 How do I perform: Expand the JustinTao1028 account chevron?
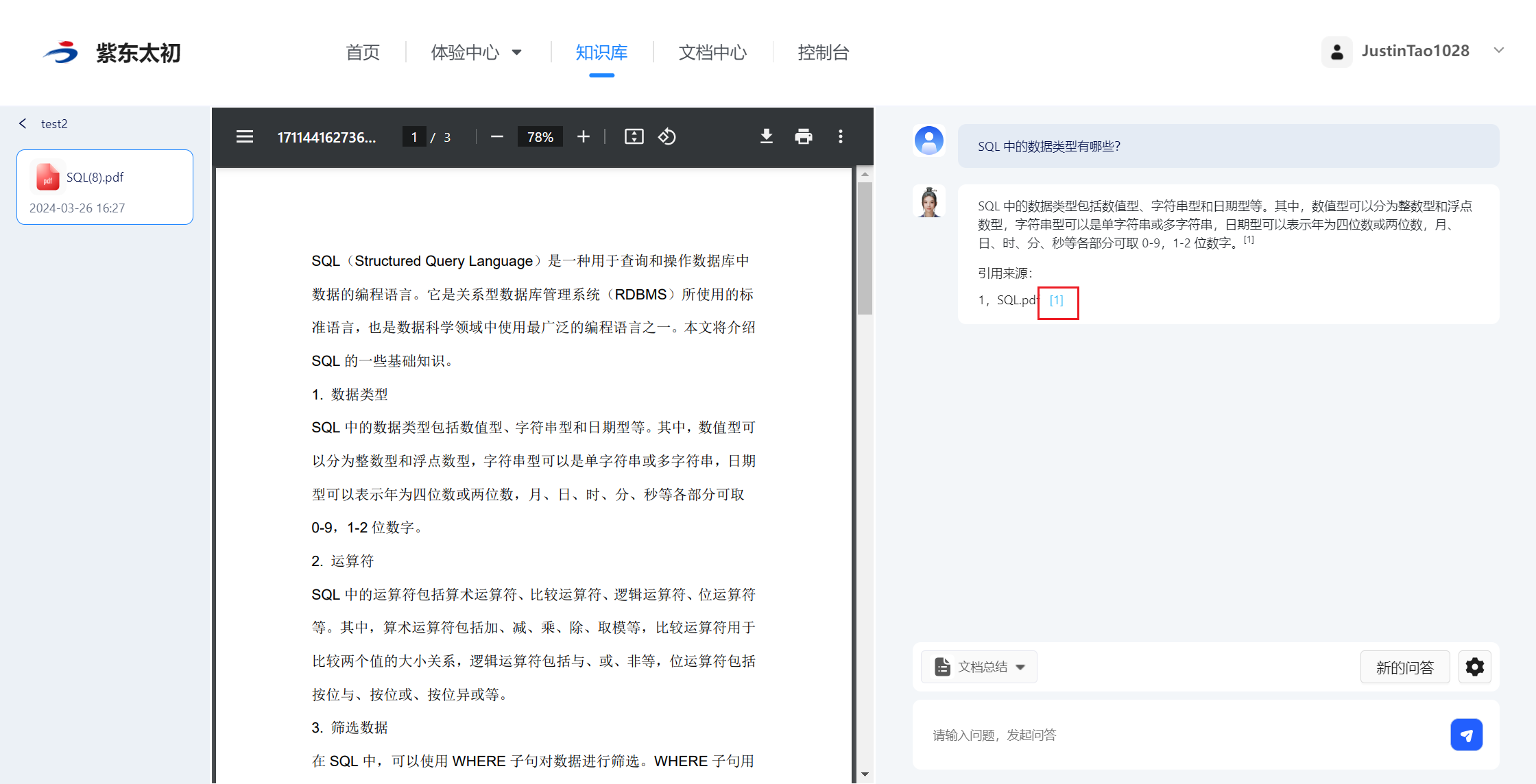point(1499,50)
